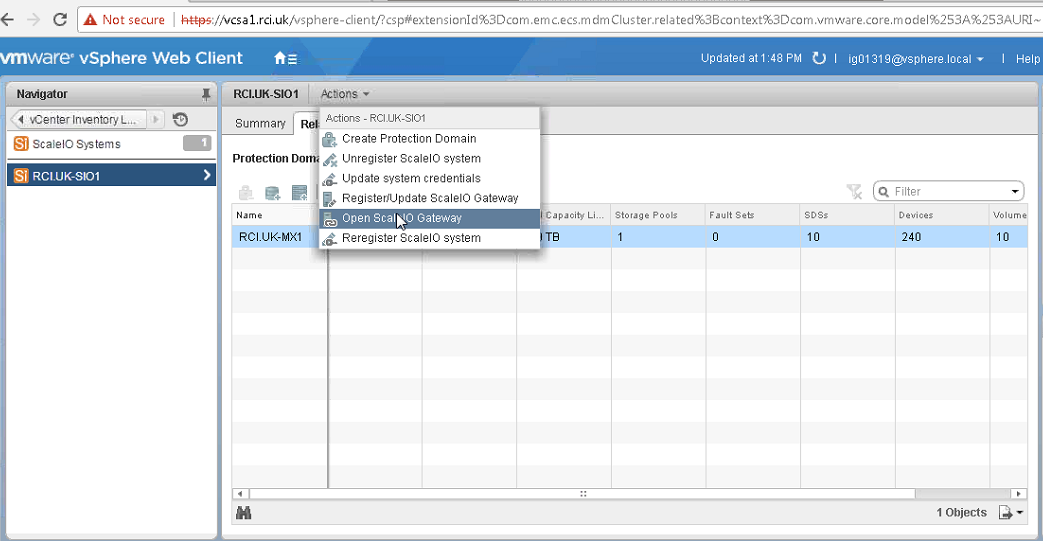Select Register/Update ScaleIO Gateway
The width and height of the screenshot is (1043, 541).
coord(430,198)
